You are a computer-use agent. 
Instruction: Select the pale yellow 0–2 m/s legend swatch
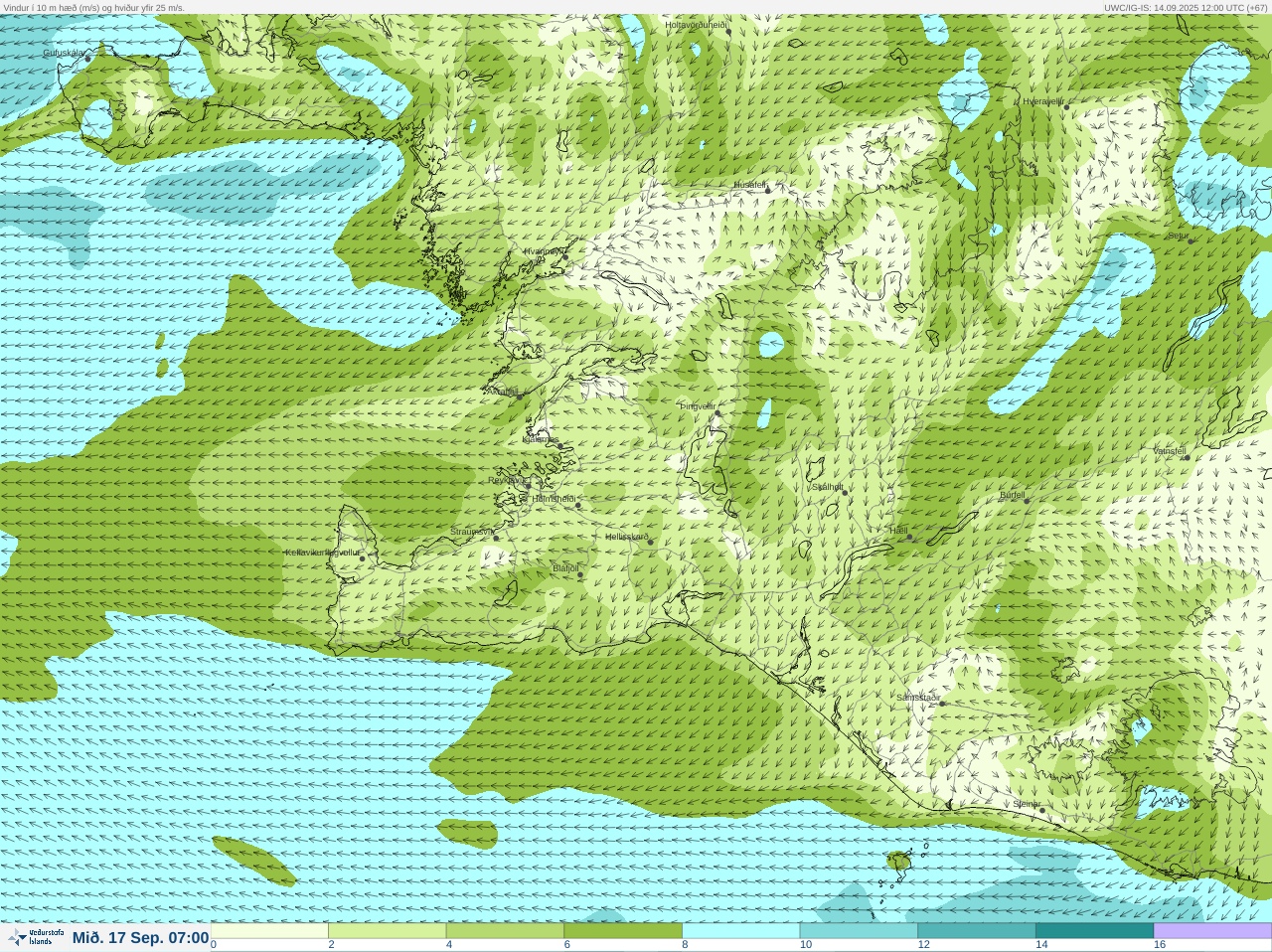pyautogui.click(x=269, y=931)
